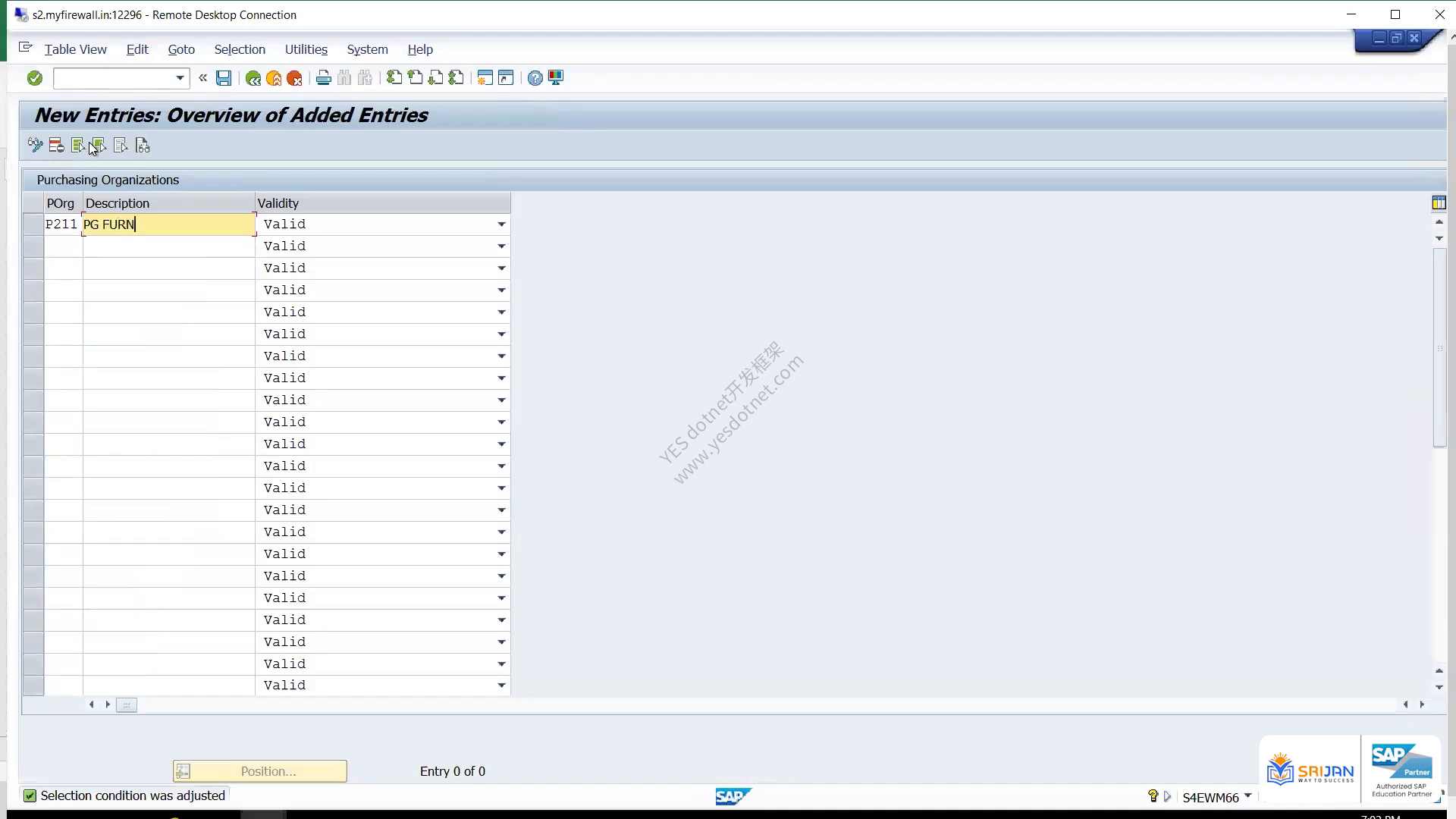Click the table horizontal scrollbar thumb
Screen dimensions: 1456x819
(127, 704)
